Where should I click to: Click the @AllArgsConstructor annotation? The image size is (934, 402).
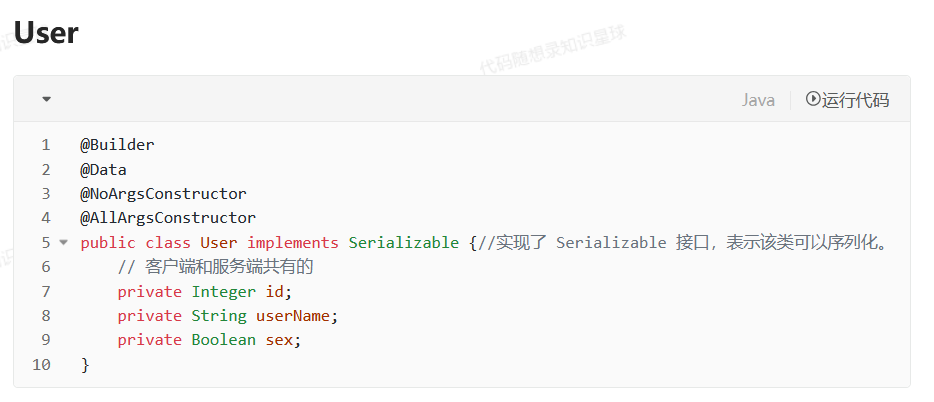coord(168,218)
